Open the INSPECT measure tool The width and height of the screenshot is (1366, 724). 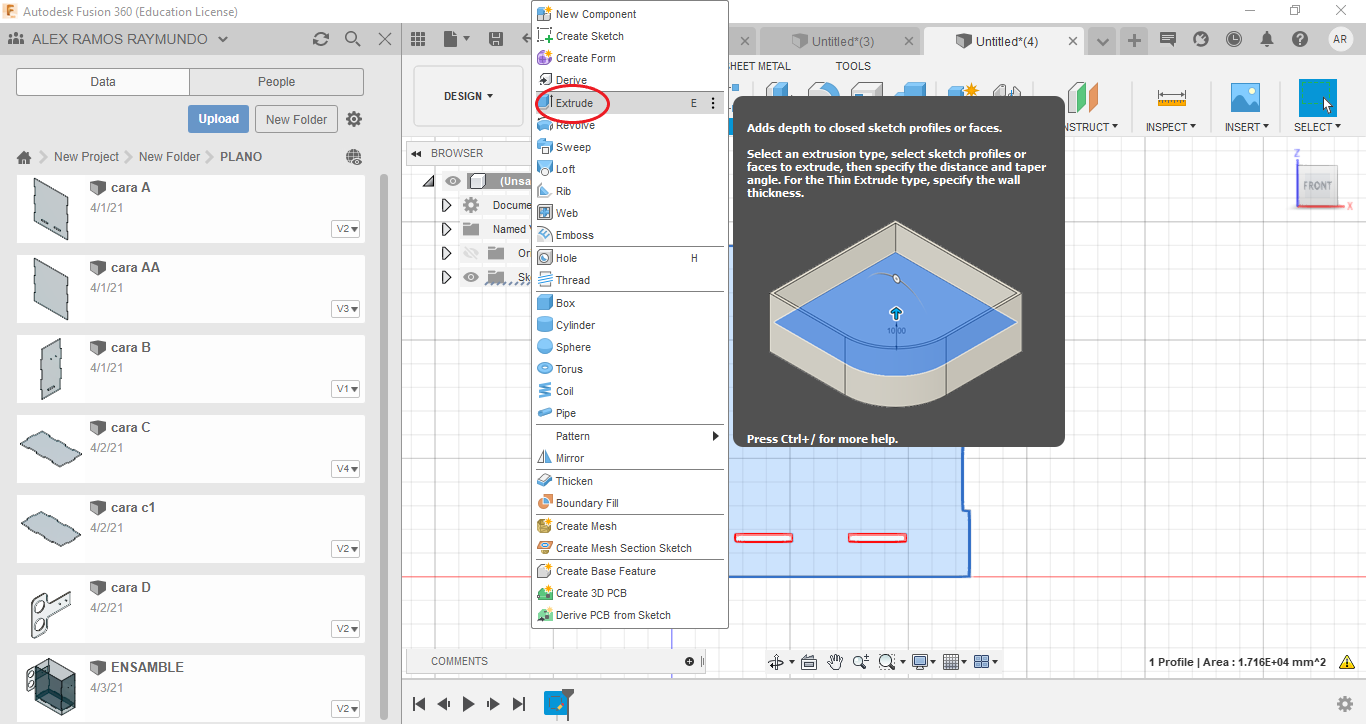[x=1171, y=98]
